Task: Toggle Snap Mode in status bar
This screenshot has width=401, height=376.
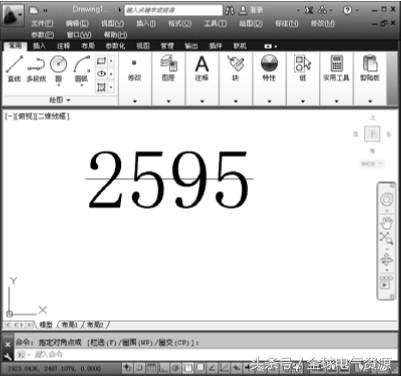Action: pos(140,368)
